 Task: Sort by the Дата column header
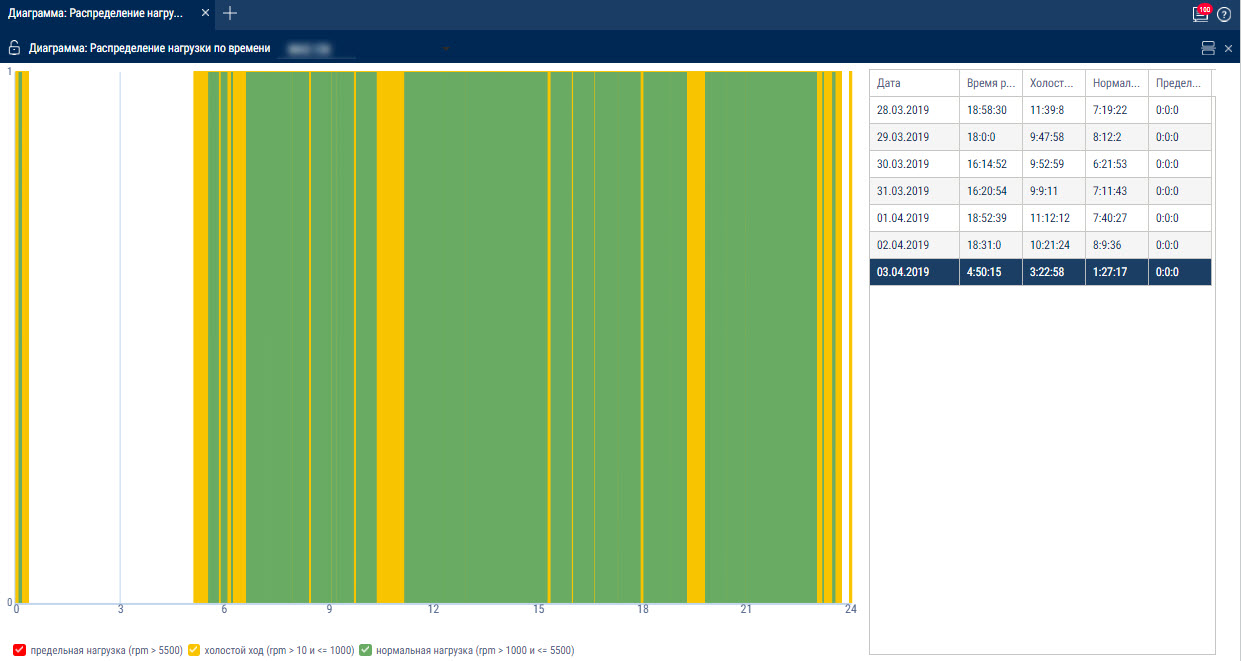pos(913,83)
